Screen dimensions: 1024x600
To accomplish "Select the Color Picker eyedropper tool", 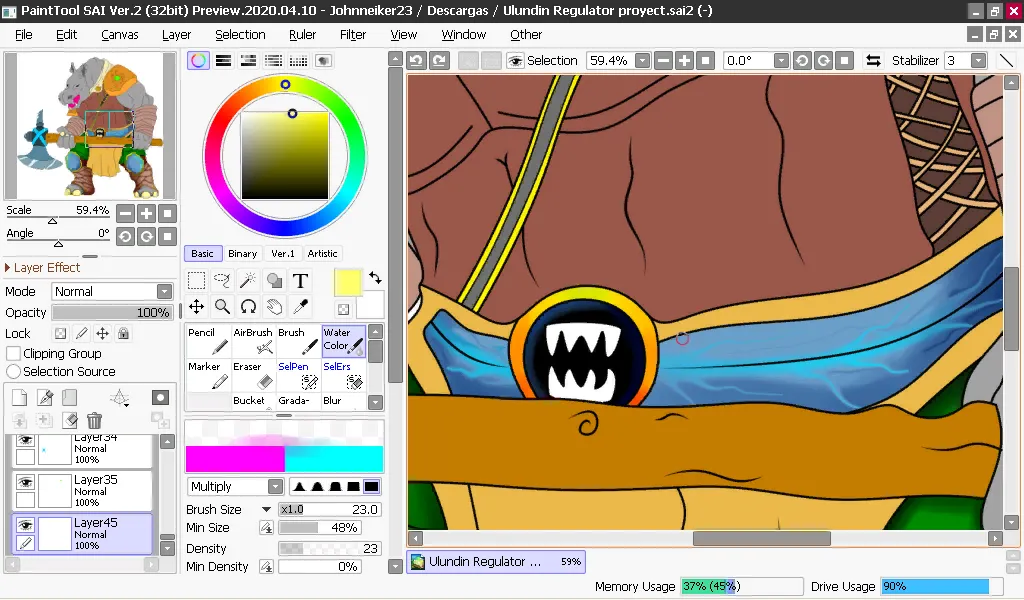I will click(300, 307).
